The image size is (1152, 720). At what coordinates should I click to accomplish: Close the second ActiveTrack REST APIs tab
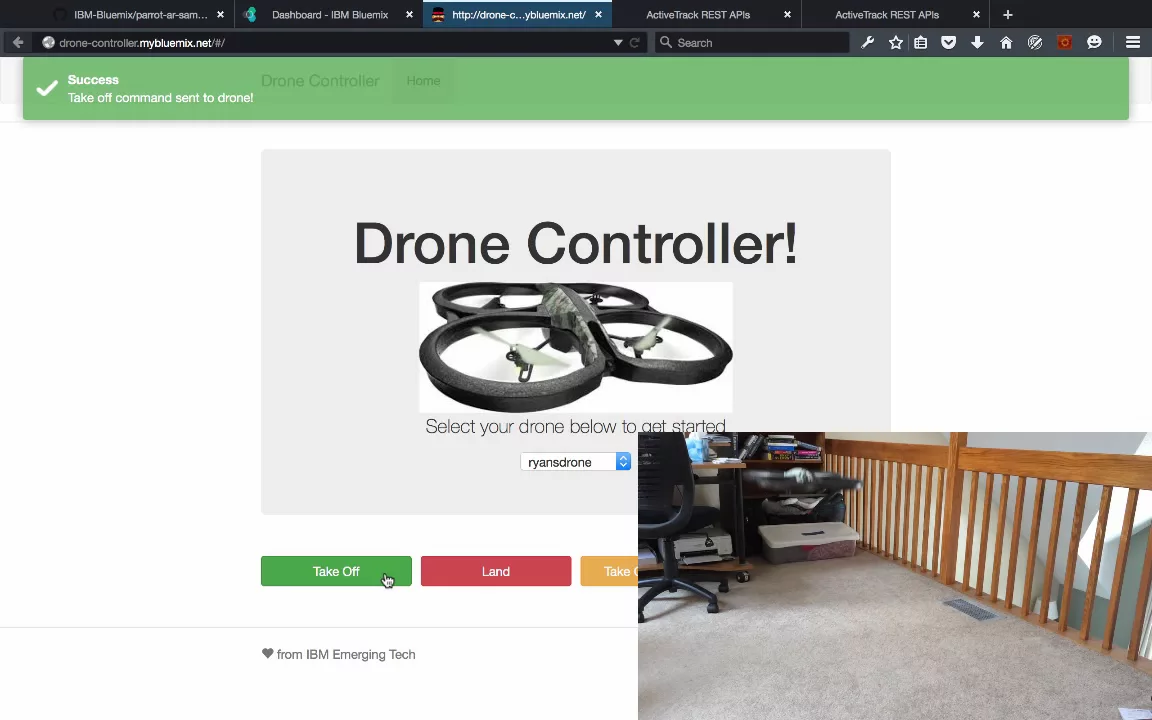[x=976, y=15]
